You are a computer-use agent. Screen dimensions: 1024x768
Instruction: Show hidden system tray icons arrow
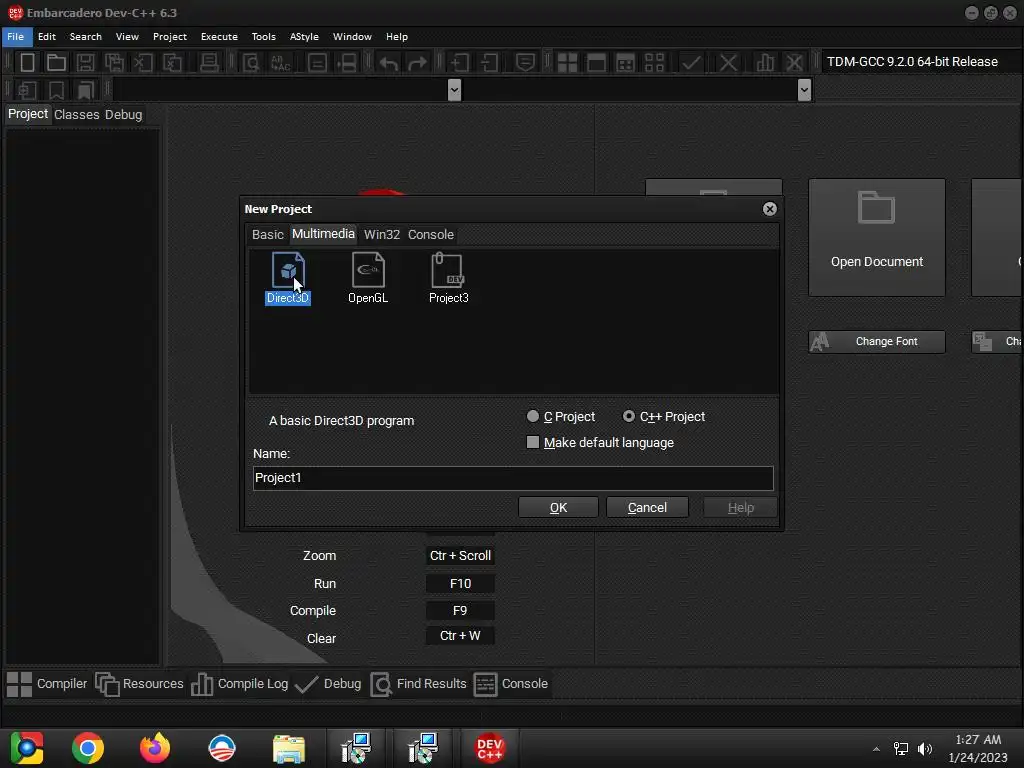click(x=876, y=749)
